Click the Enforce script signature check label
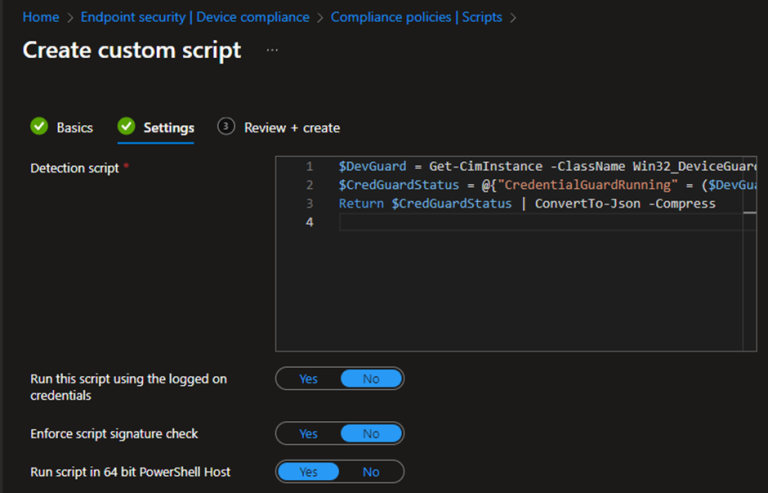This screenshot has width=768, height=493. tap(114, 434)
